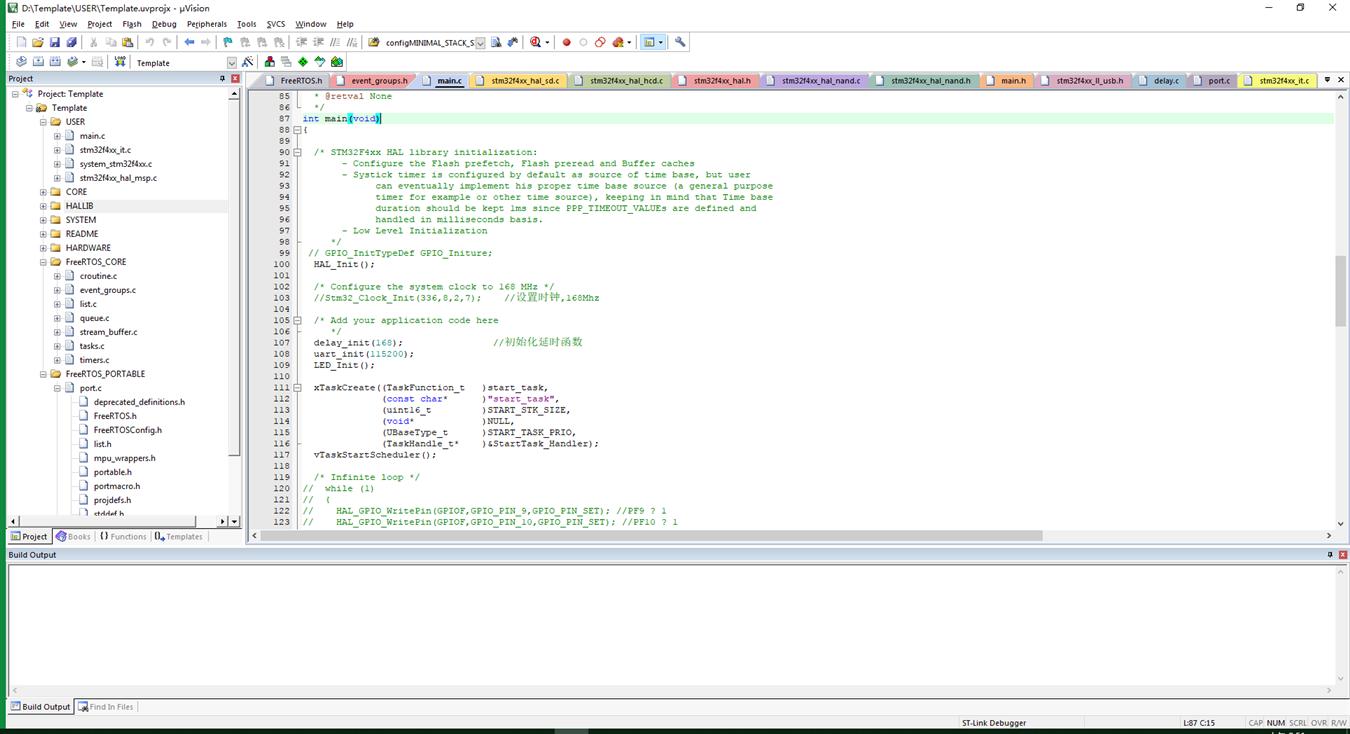Create a new file via toolbar icon
1350x734 pixels.
pyautogui.click(x=21, y=42)
